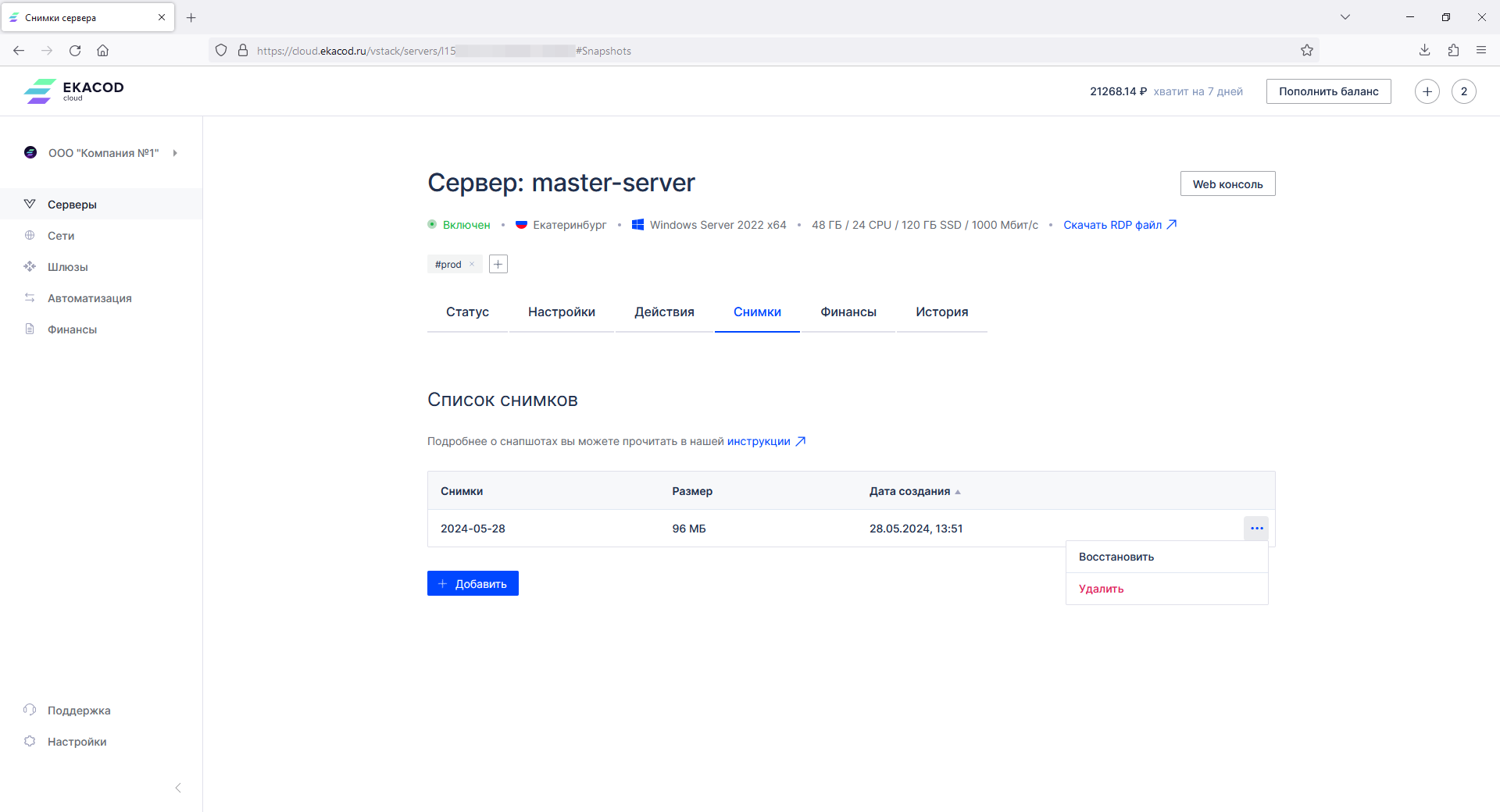Image resolution: width=1500 pixels, height=812 pixels.
Task: Switch to the Настройки tab
Action: click(561, 312)
